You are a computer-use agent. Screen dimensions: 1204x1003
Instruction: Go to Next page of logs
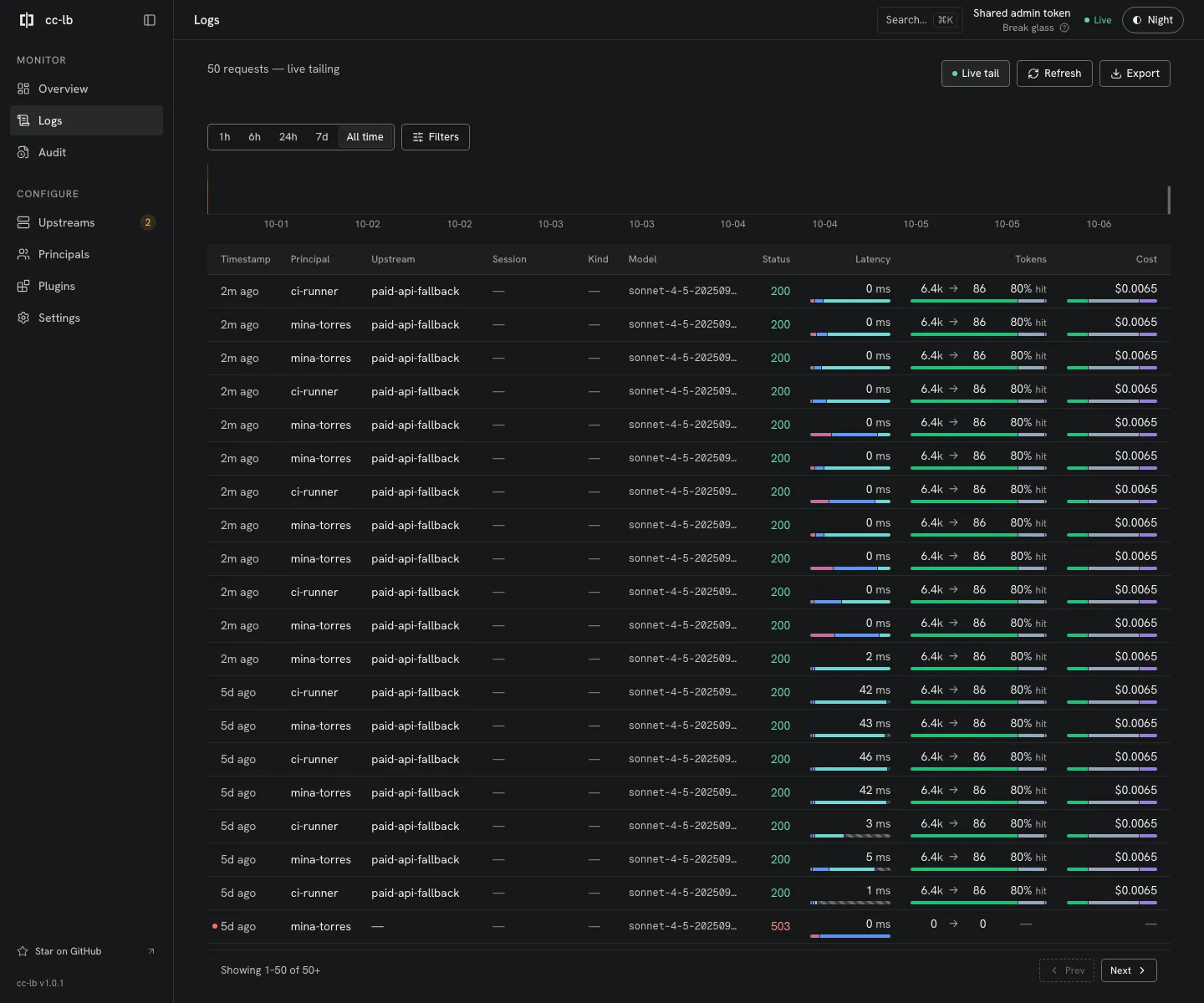(x=1129, y=970)
